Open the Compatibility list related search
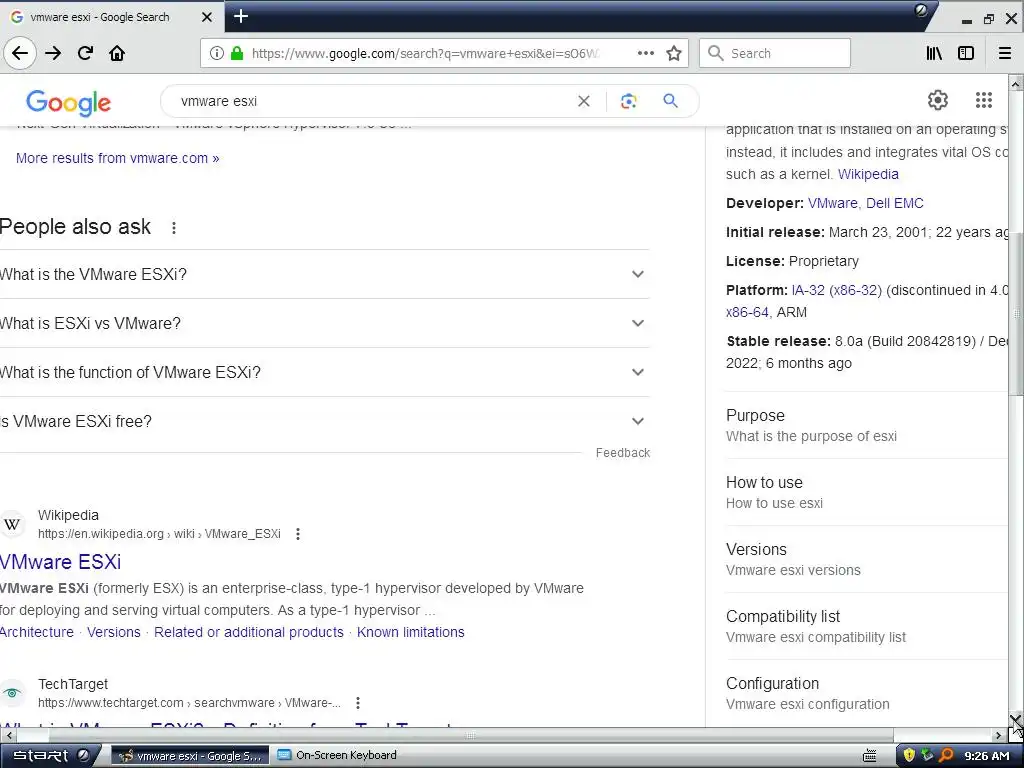The image size is (1024, 768). [x=866, y=626]
